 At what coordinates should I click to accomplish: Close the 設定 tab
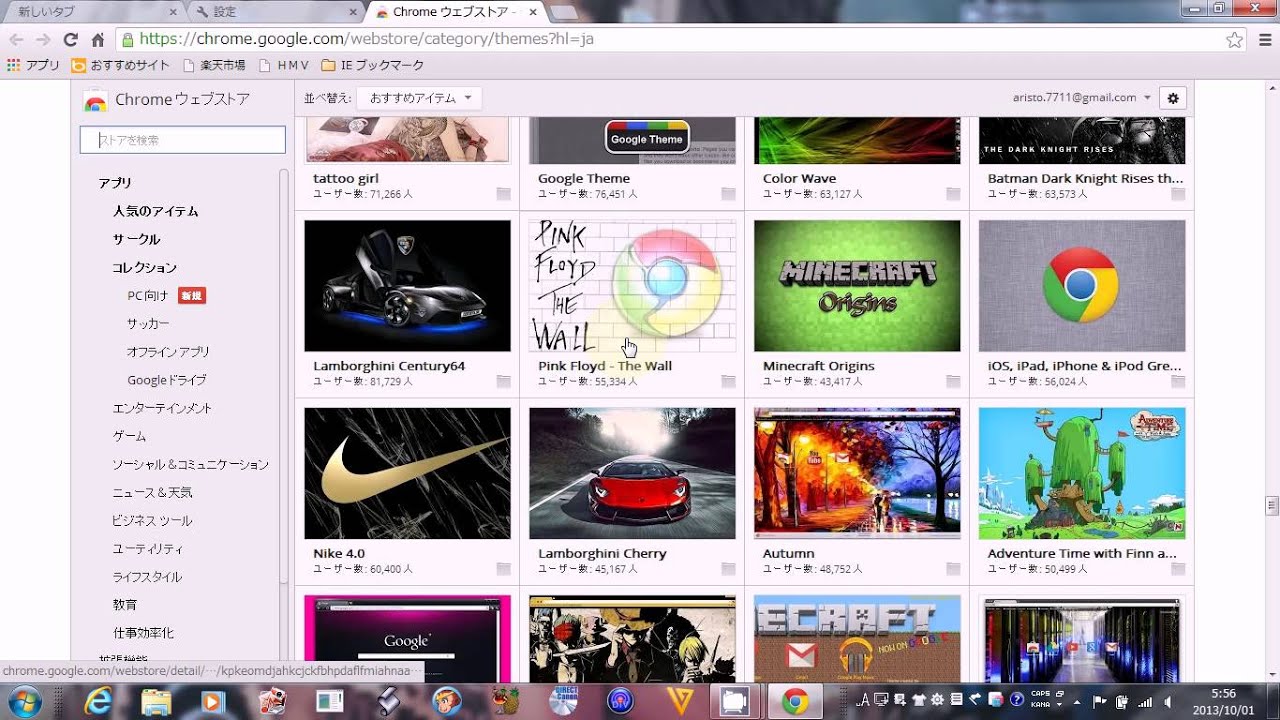[352, 12]
